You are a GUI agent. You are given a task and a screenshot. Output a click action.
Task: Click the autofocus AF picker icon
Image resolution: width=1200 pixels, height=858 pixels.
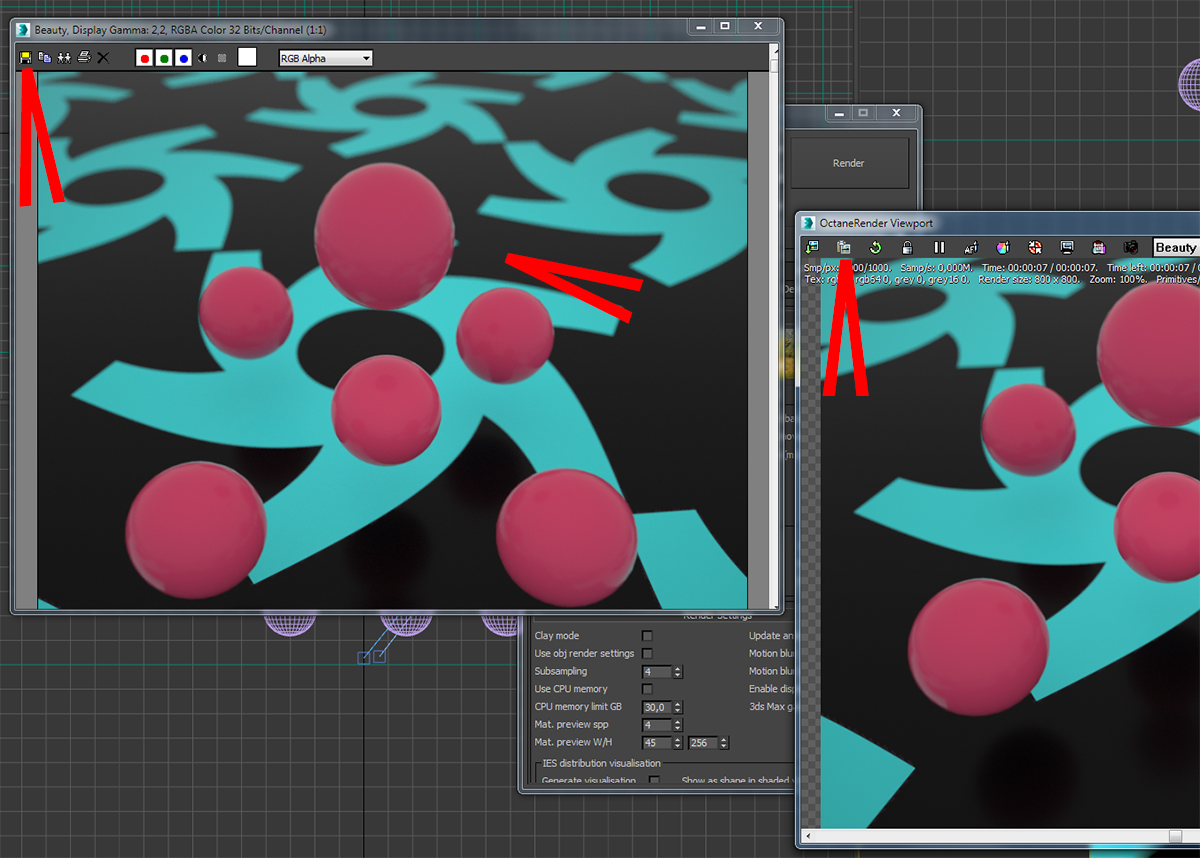(x=971, y=247)
